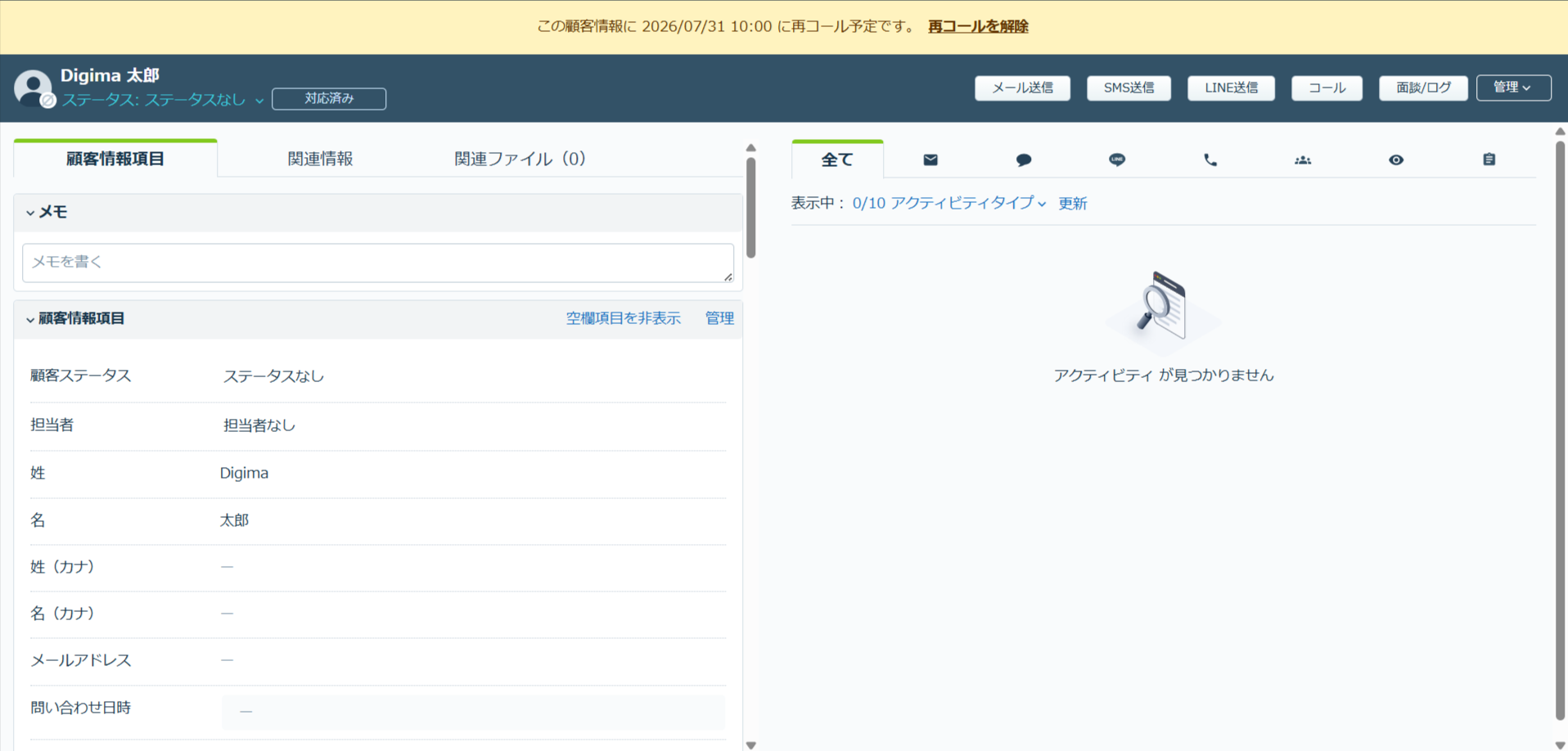Click the 顧客ステータス value ステータスなし
The width and height of the screenshot is (1568, 751).
point(273,376)
